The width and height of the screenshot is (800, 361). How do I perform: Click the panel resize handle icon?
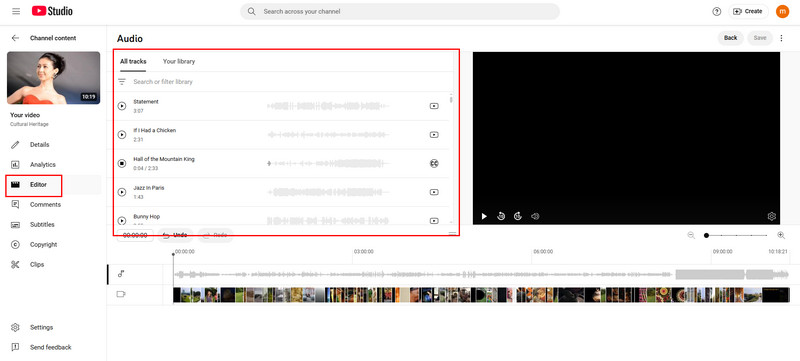pyautogui.click(x=452, y=234)
